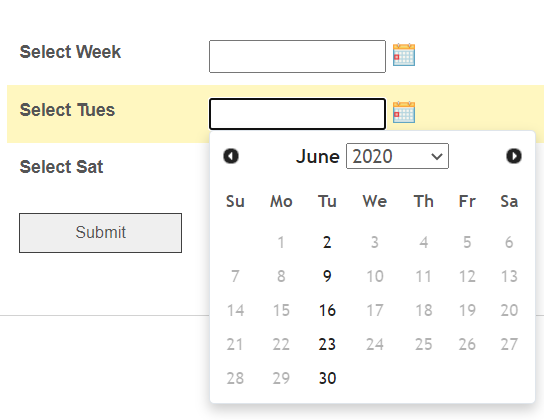Go to next month arrow
544x420 pixels.
[x=514, y=156]
